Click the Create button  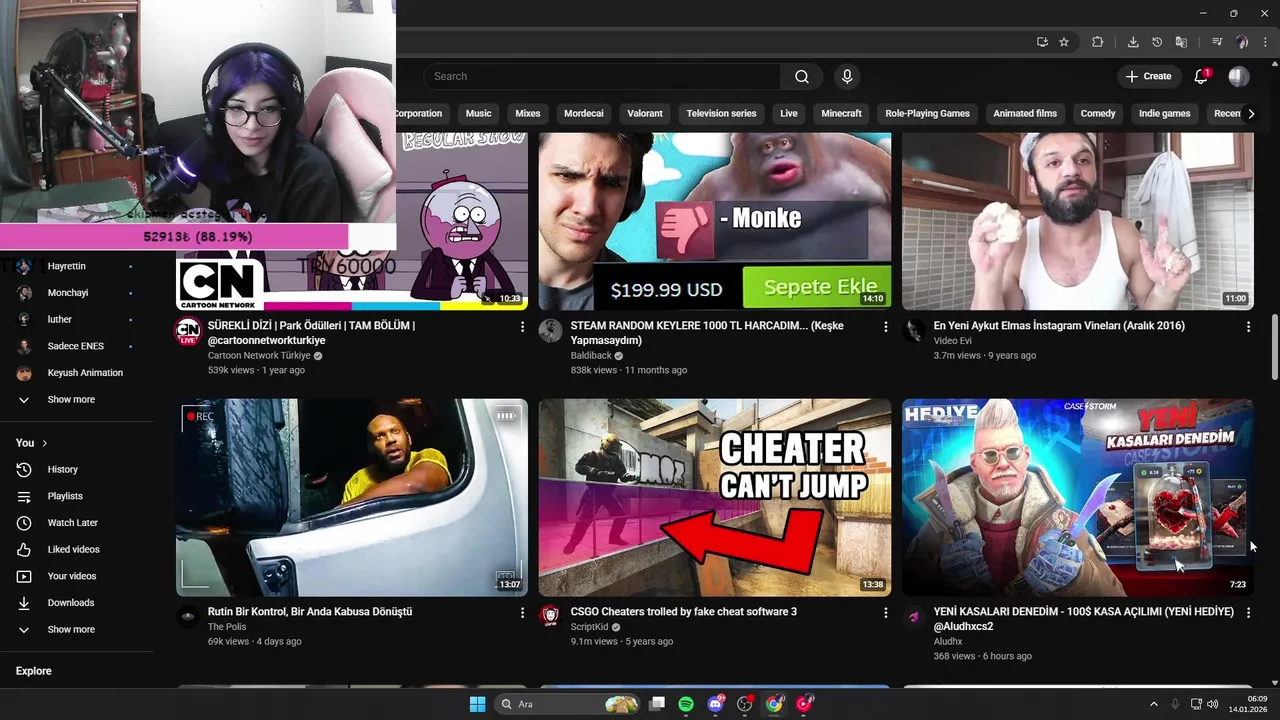click(1148, 76)
